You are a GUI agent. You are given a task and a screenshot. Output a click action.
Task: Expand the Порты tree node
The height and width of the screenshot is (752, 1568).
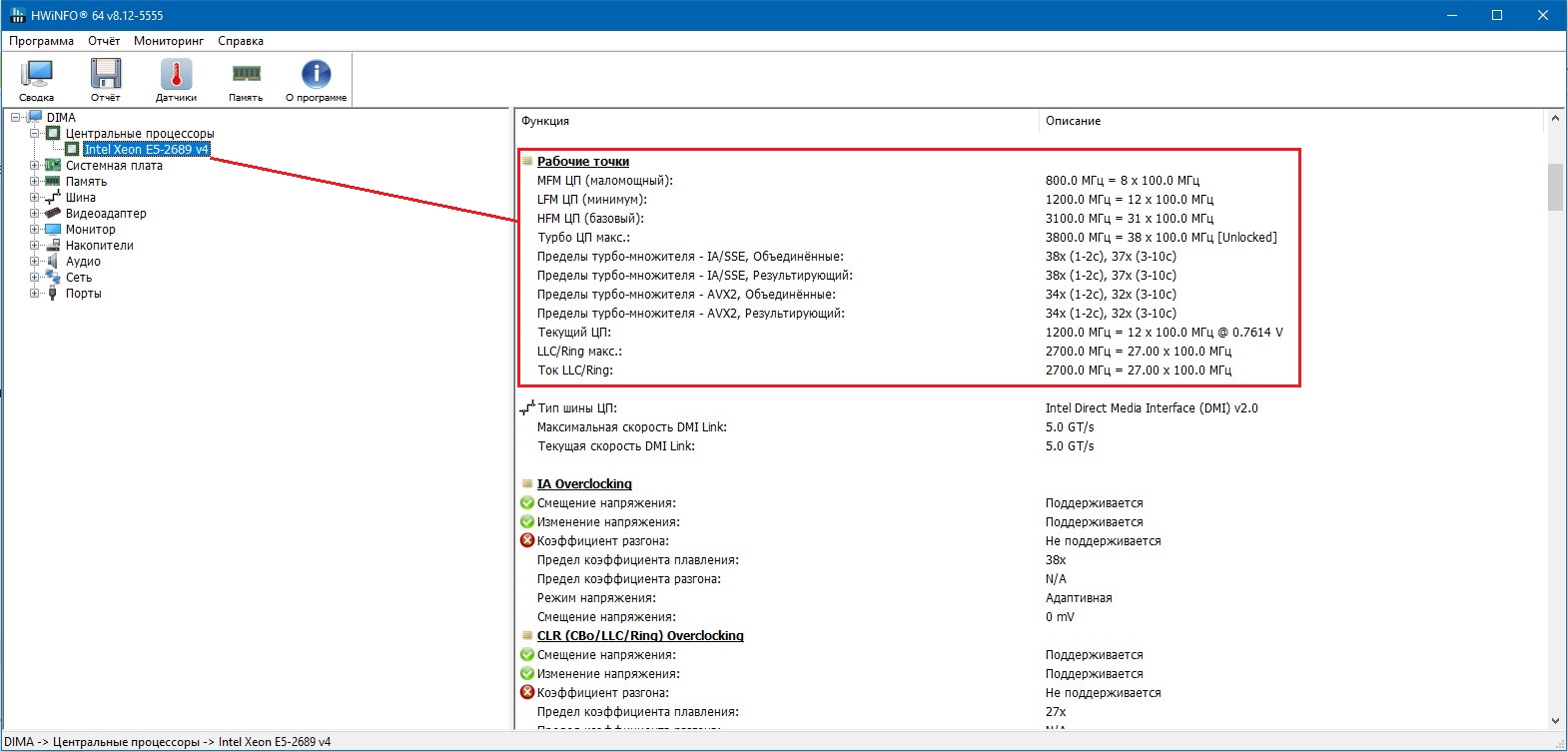point(34,293)
